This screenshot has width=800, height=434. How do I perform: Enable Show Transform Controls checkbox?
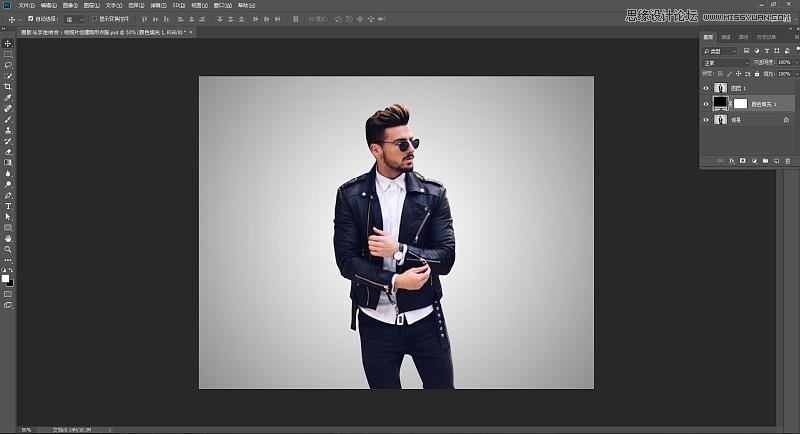(x=95, y=18)
